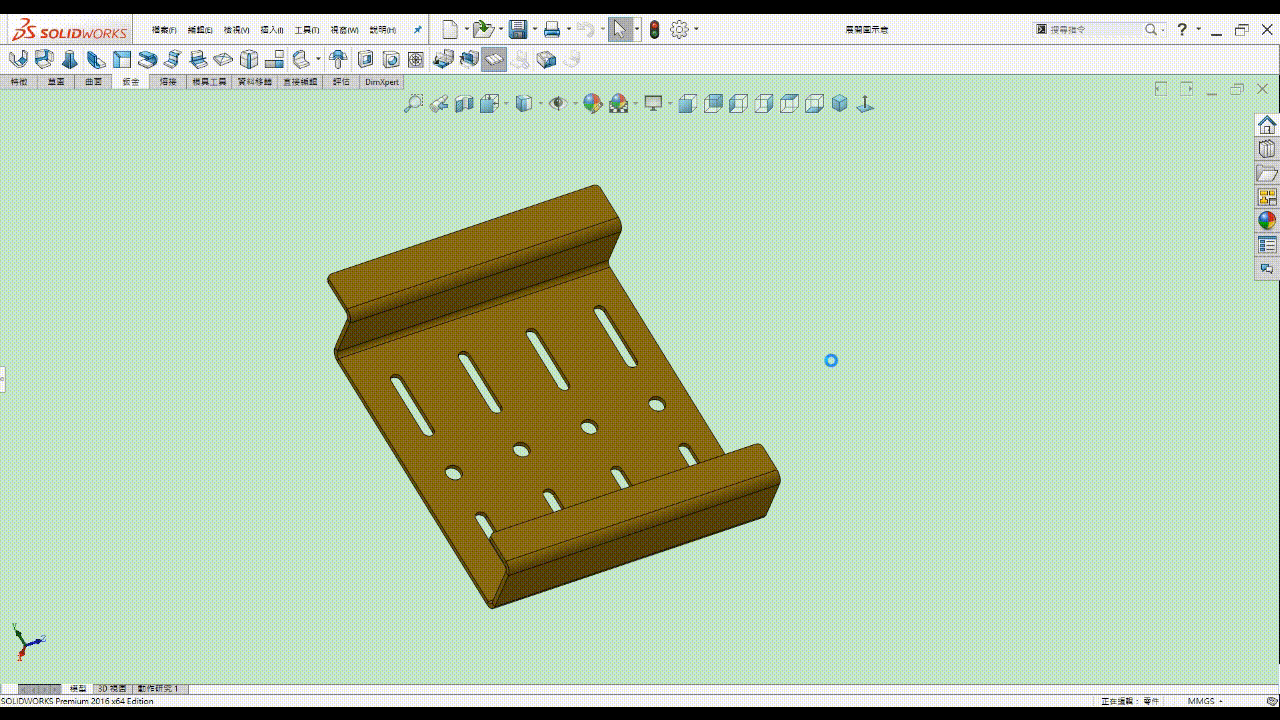Toggle Hide/Show Items eye icon
Image resolution: width=1280 pixels, height=720 pixels.
[x=558, y=103]
